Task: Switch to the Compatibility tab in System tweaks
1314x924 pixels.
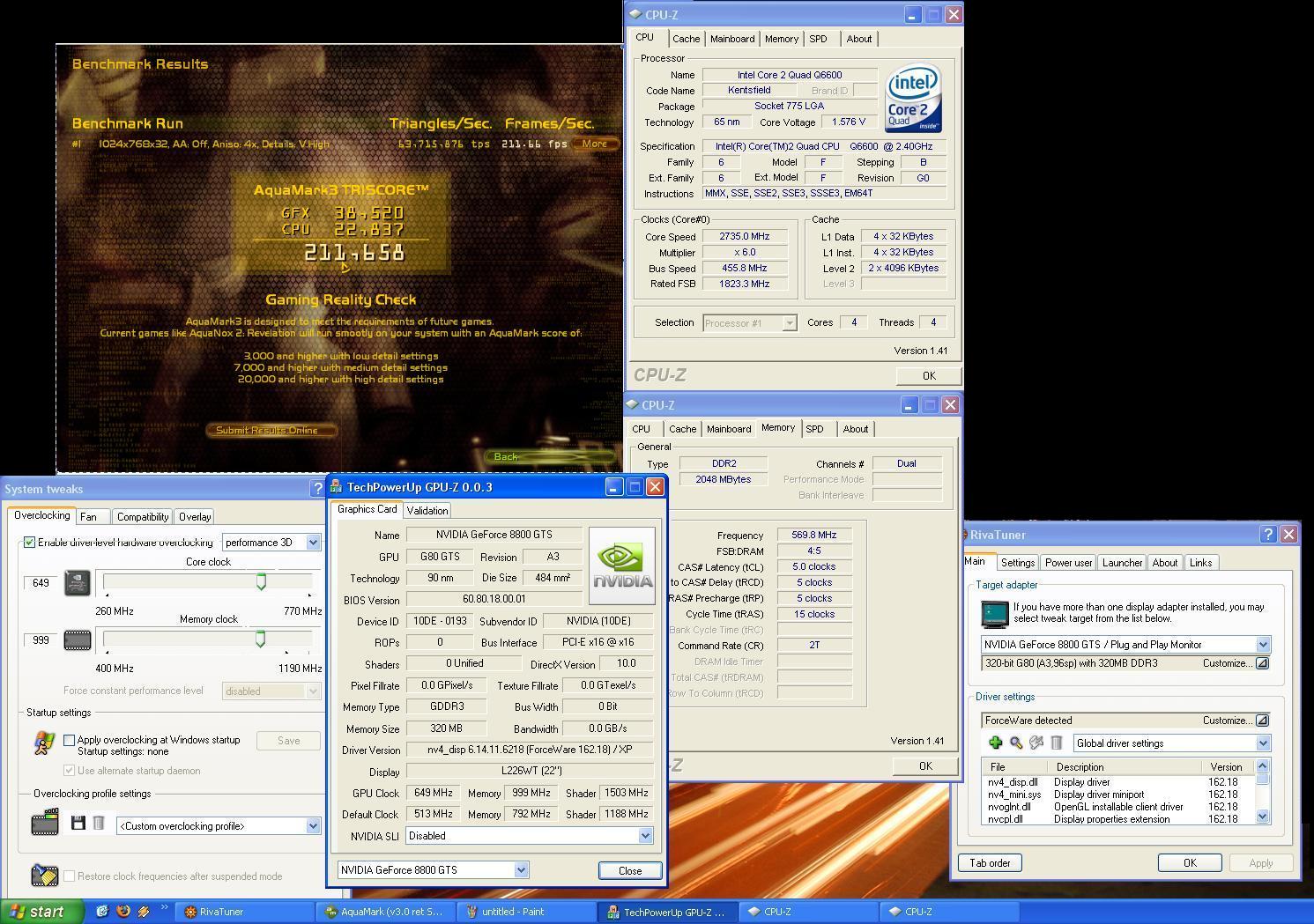Action: (143, 517)
